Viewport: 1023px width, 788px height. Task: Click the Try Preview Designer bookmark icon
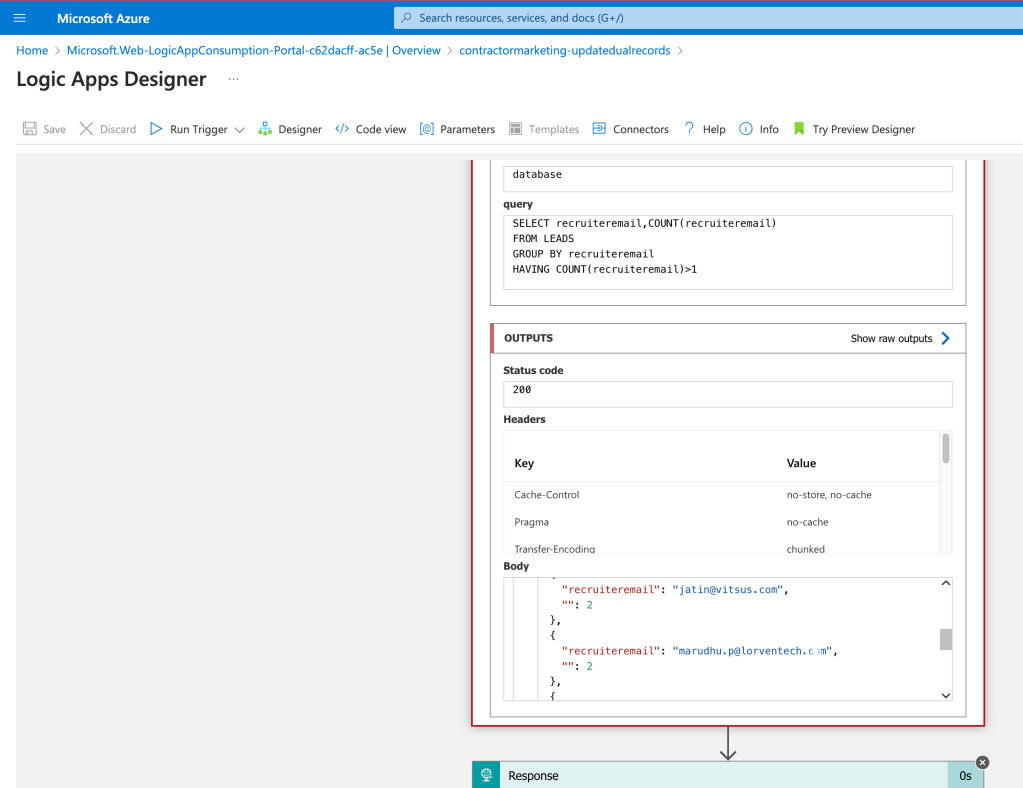(x=799, y=129)
